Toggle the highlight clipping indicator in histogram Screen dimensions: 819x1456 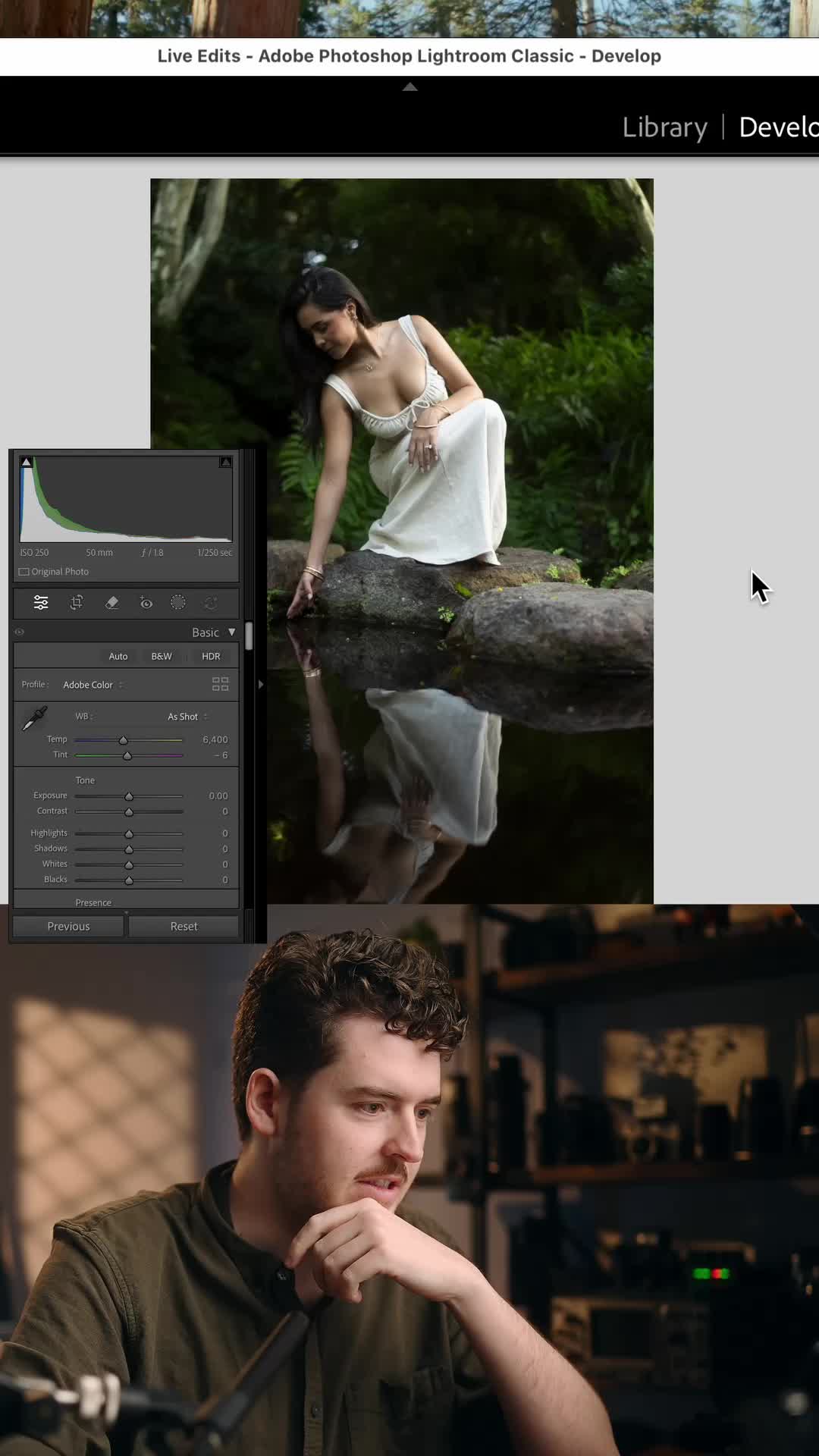(225, 462)
